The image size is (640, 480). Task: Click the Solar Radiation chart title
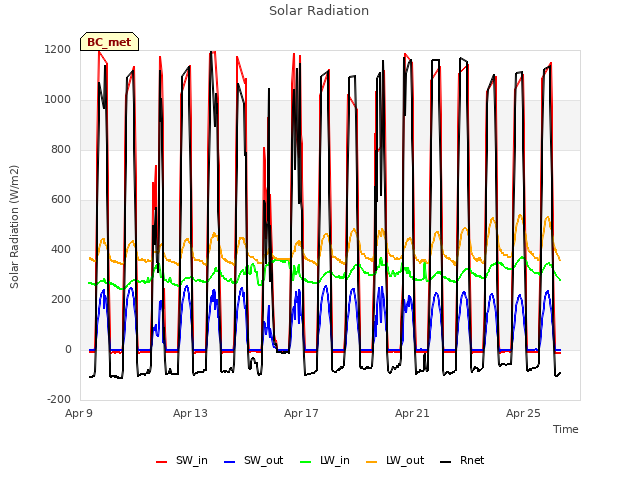(319, 11)
